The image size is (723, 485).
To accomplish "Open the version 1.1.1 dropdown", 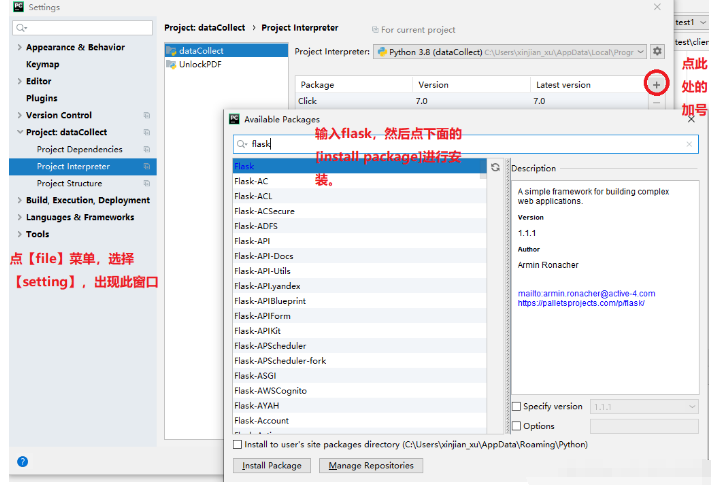I will pos(644,407).
